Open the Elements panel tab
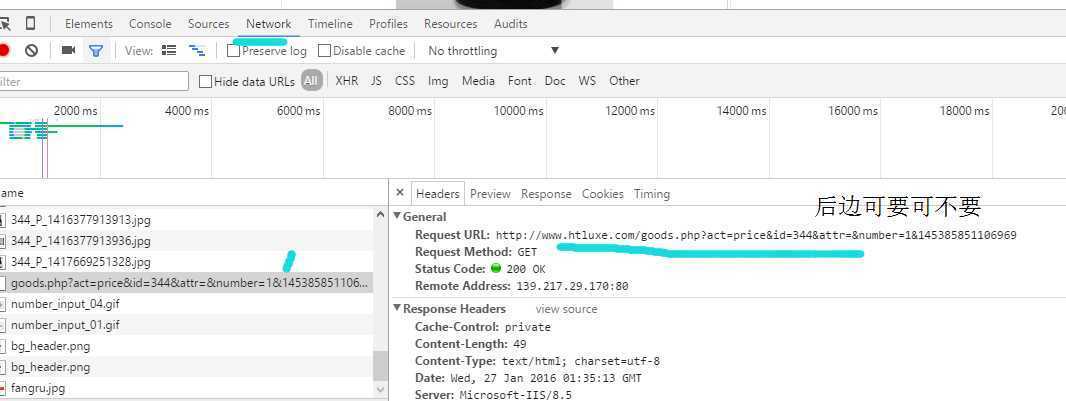This screenshot has height=401, width=1066. point(88,24)
